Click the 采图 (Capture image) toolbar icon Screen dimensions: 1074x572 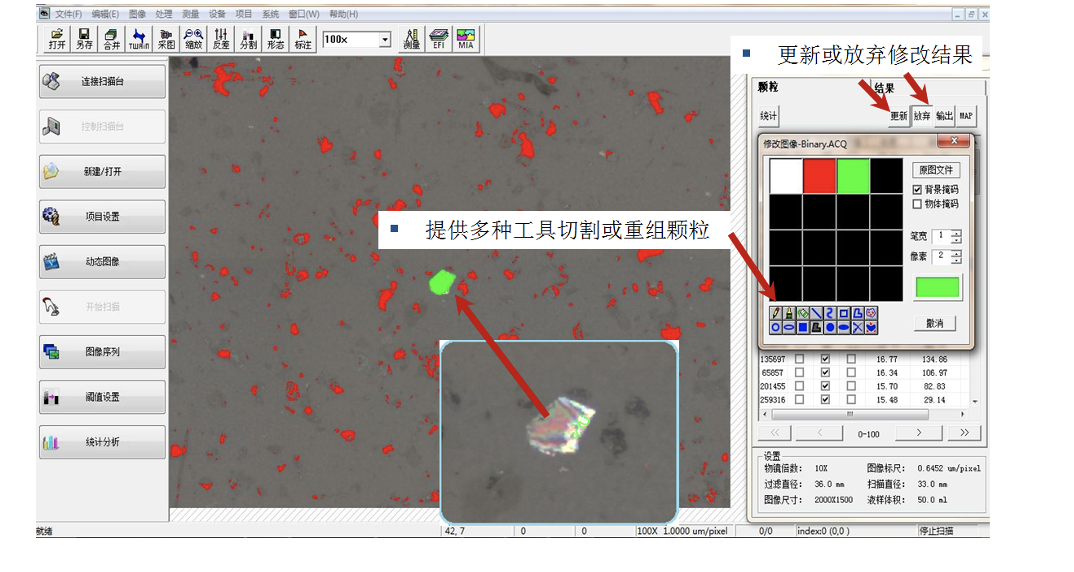(x=166, y=39)
